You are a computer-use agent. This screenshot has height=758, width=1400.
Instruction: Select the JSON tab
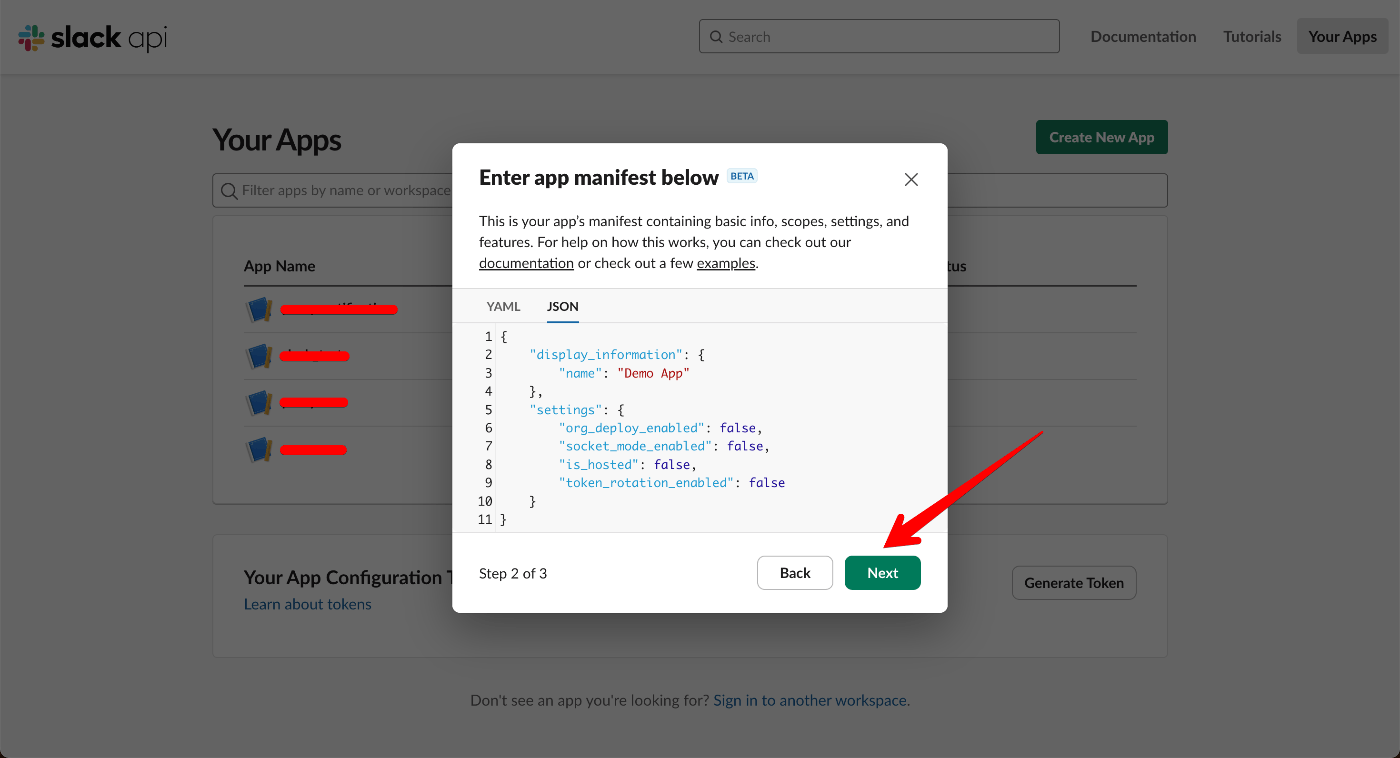pyautogui.click(x=563, y=306)
